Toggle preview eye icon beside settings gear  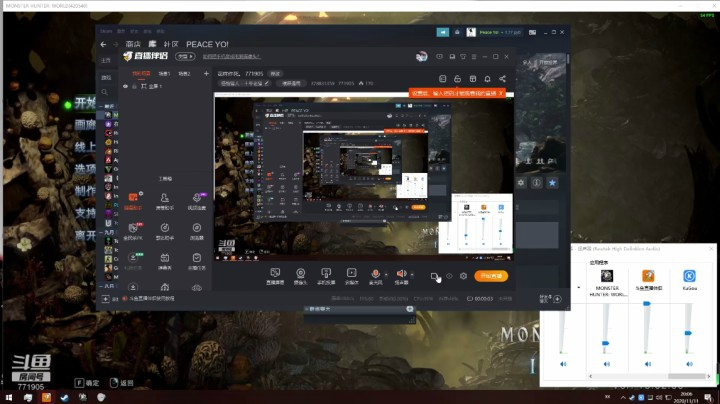[449, 276]
